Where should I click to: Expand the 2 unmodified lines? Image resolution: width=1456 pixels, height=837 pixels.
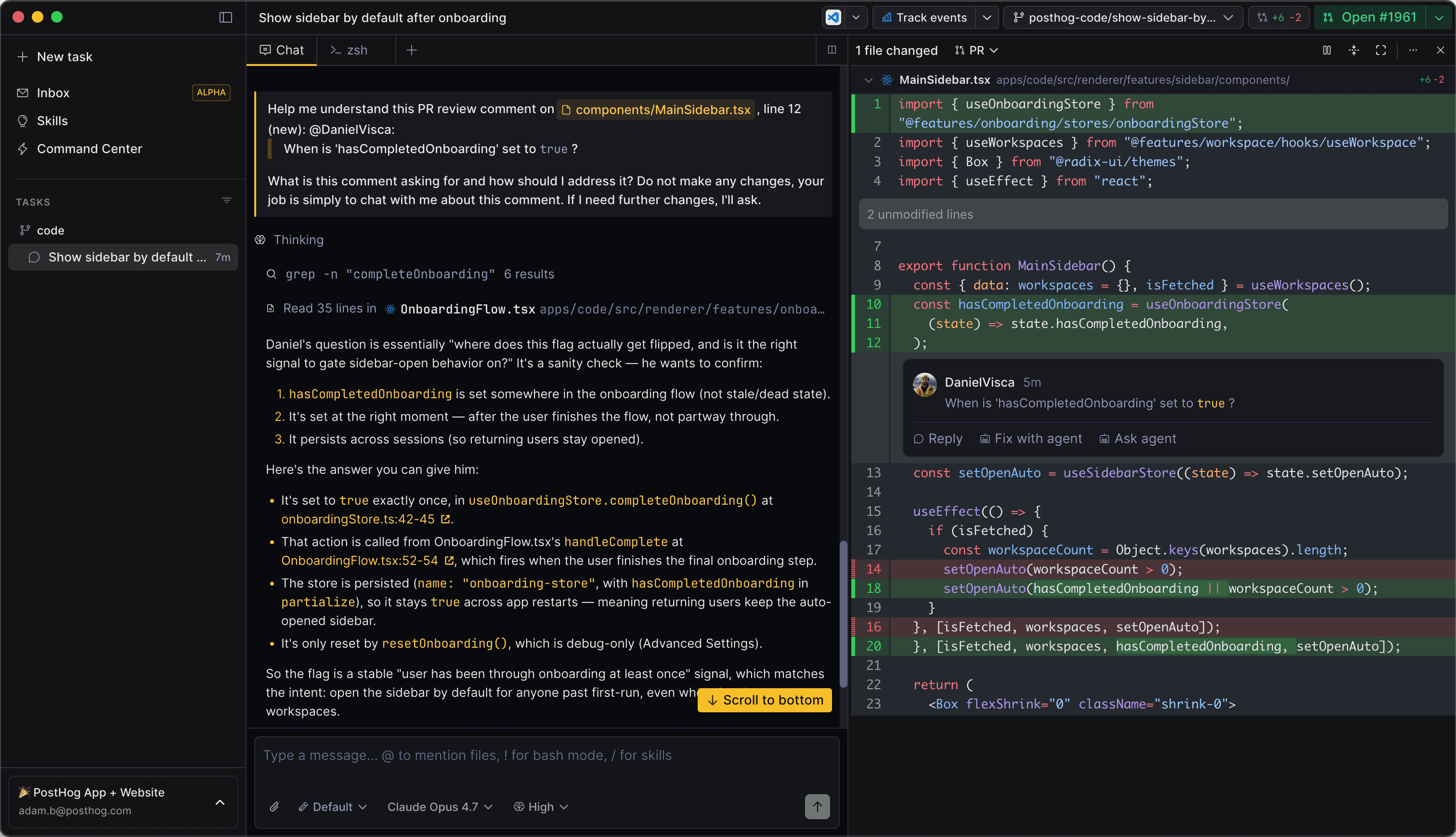click(x=1153, y=214)
